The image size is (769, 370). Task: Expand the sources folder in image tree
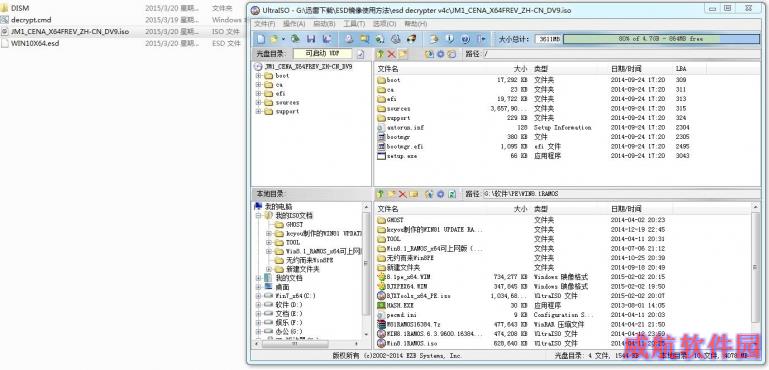click(258, 103)
